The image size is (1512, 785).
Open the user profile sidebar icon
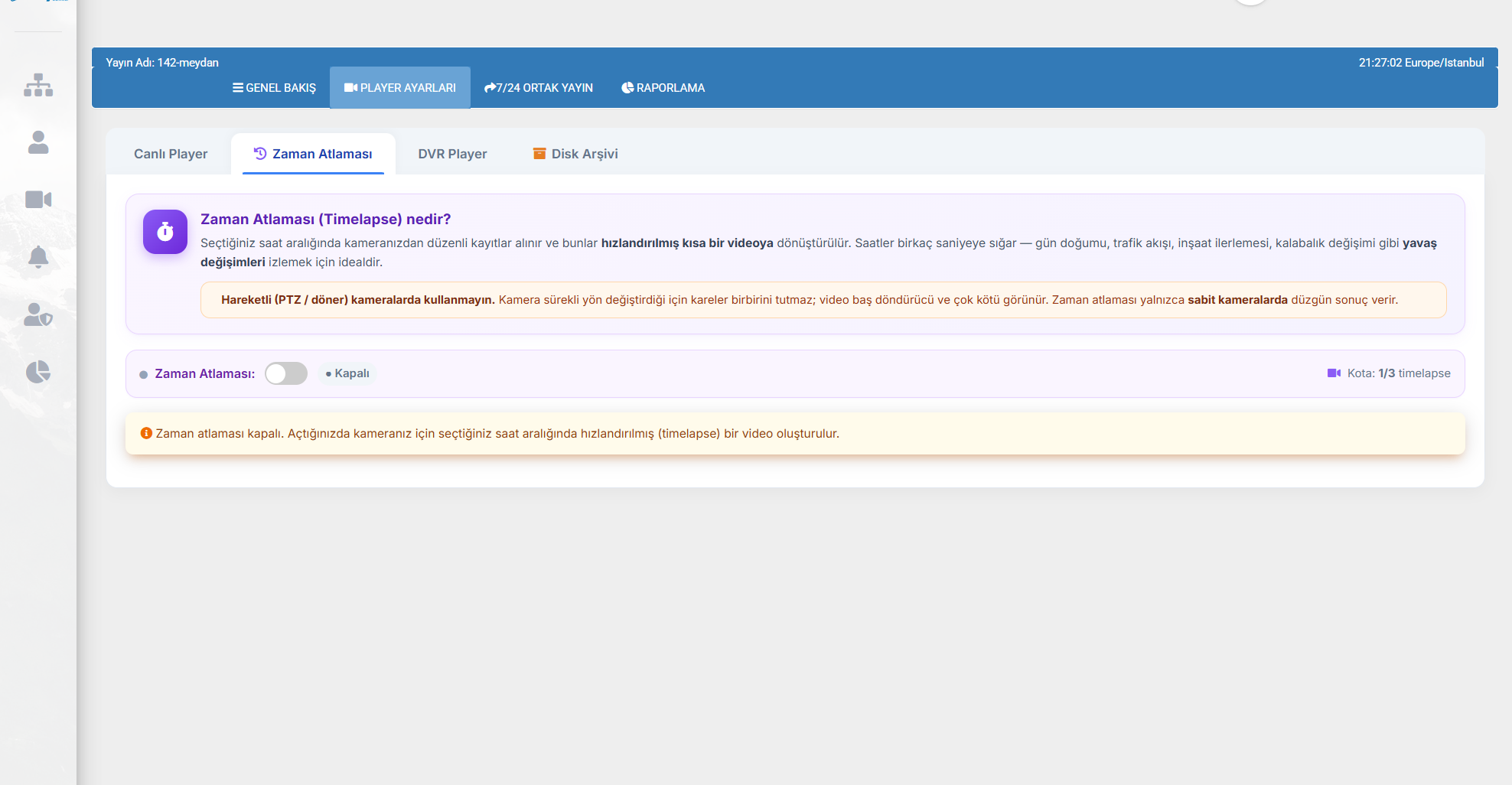[x=38, y=142]
